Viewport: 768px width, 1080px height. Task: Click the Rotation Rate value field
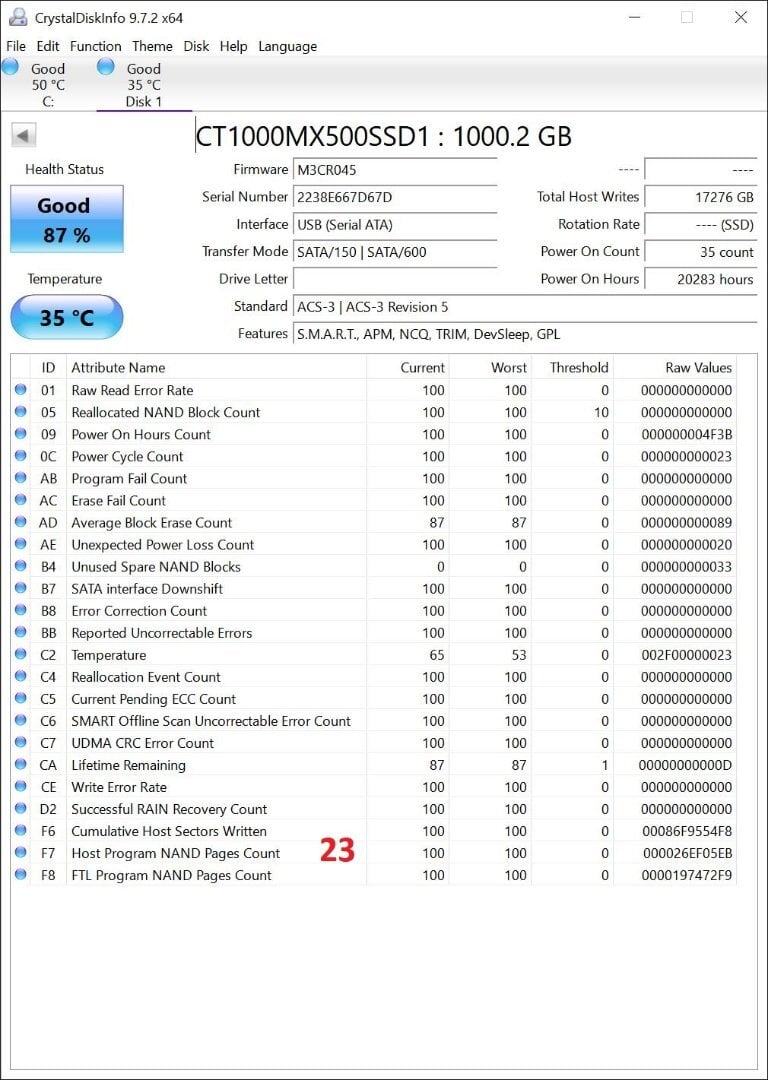700,225
